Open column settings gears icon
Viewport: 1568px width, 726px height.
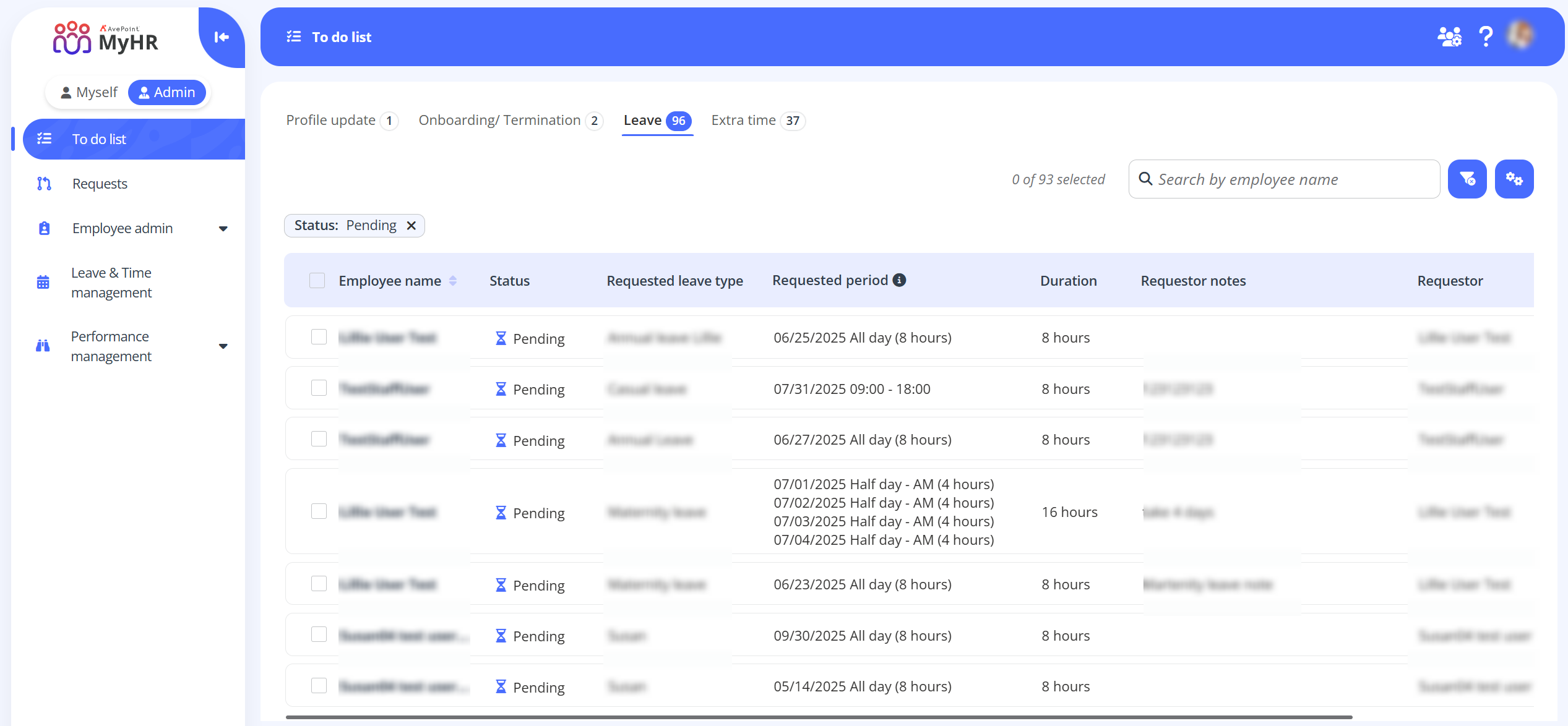tap(1514, 179)
